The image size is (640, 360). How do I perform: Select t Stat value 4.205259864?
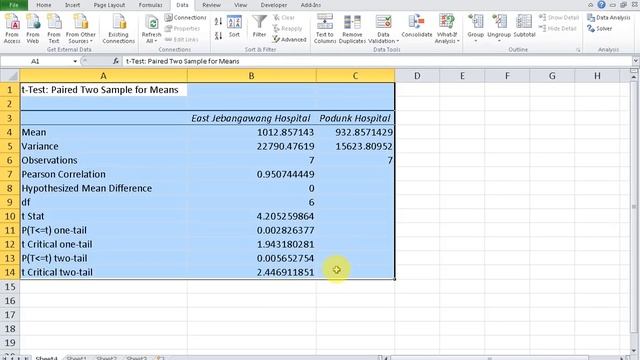click(x=251, y=216)
